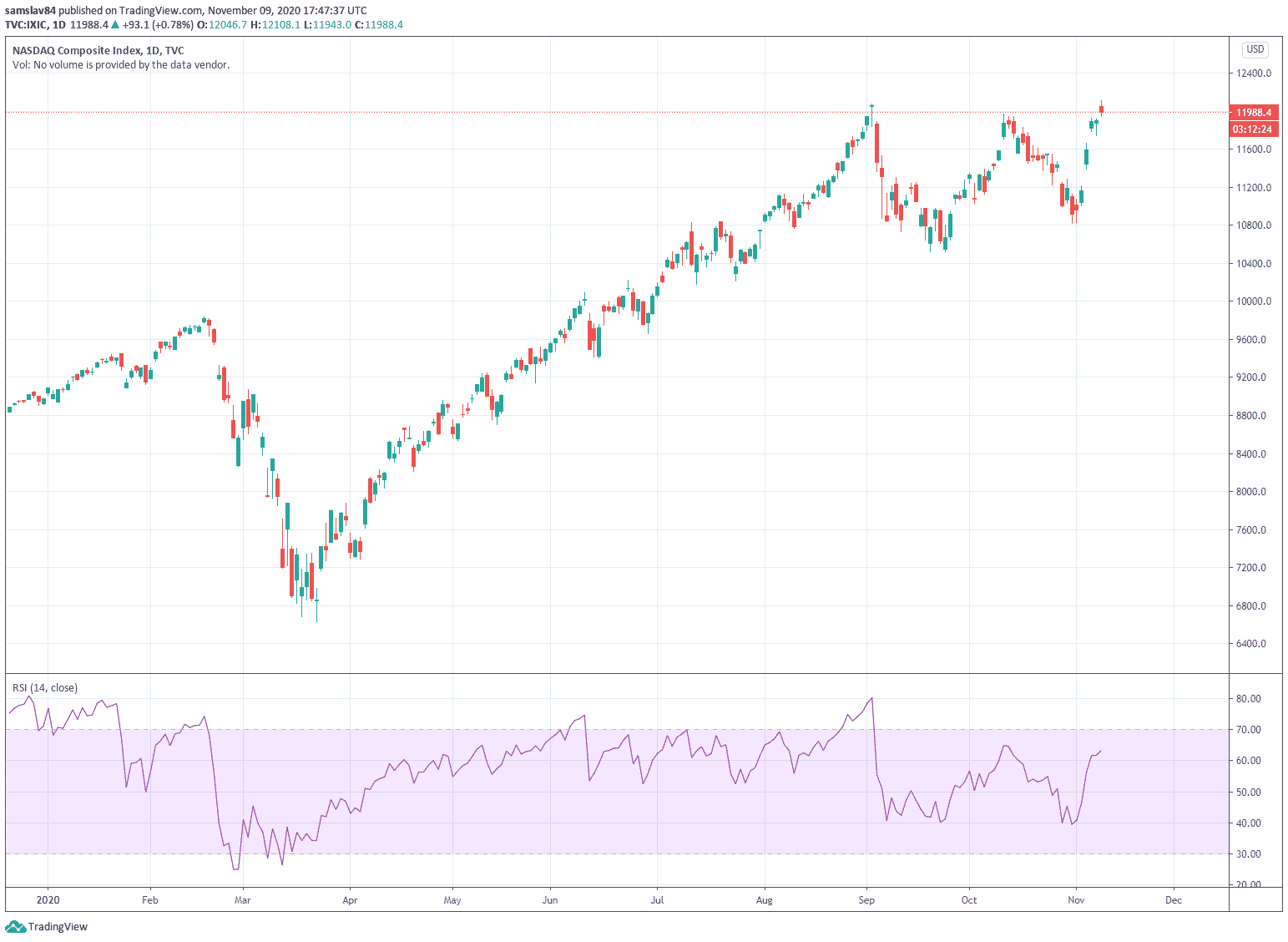Click the Nov label on time axis
This screenshot has height=942, width=1288.
tap(1076, 900)
